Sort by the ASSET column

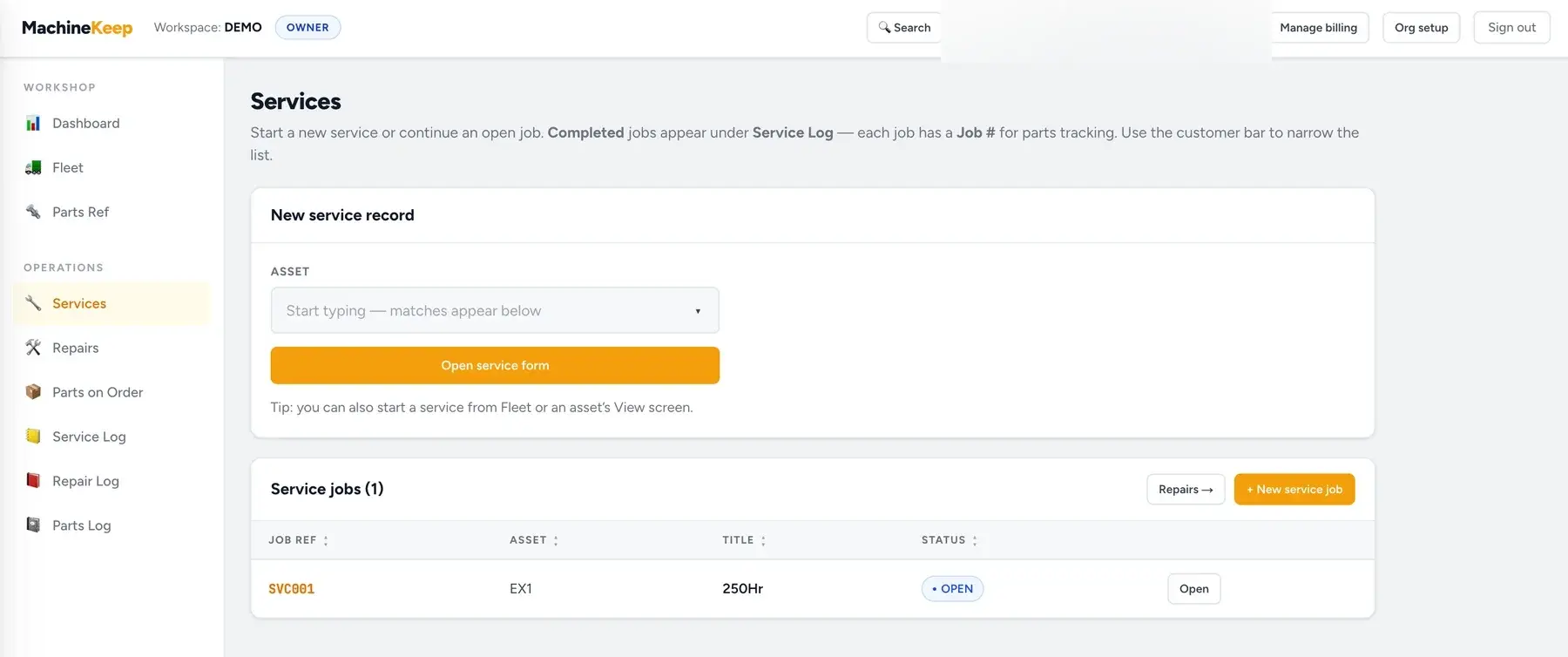(534, 540)
